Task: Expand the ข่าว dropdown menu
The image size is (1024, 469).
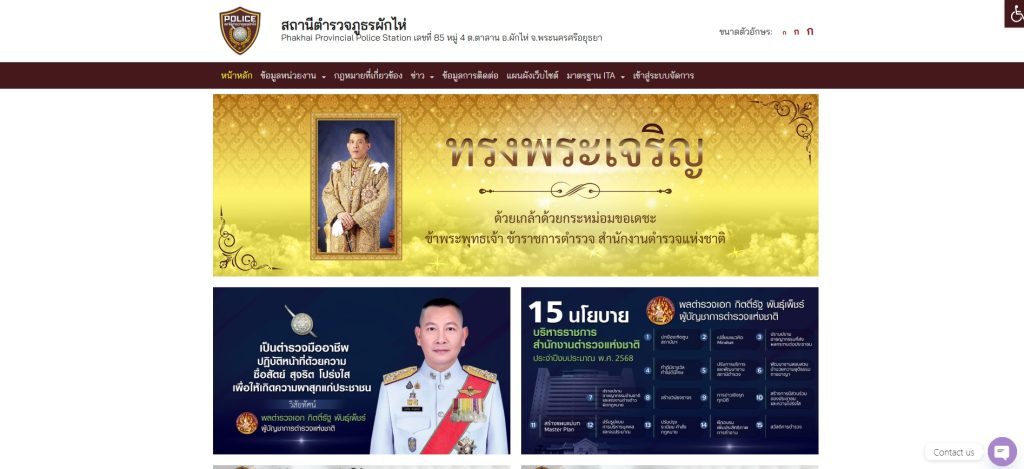Action: click(422, 76)
